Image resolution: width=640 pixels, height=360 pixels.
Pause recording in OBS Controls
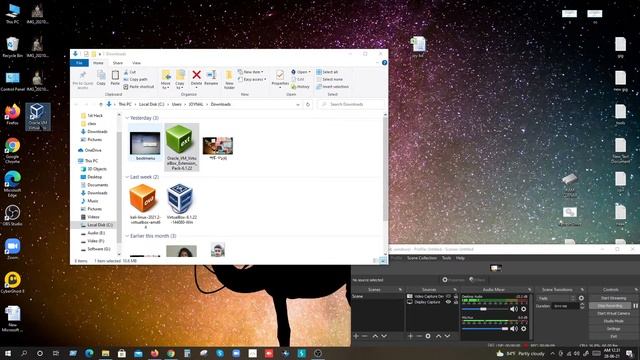tap(635, 306)
